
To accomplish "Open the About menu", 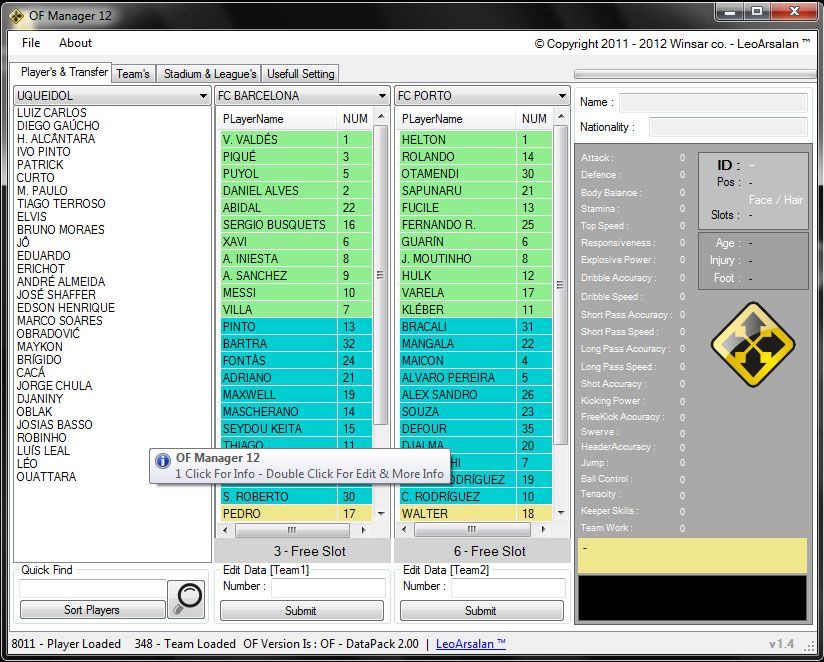I will pos(75,43).
